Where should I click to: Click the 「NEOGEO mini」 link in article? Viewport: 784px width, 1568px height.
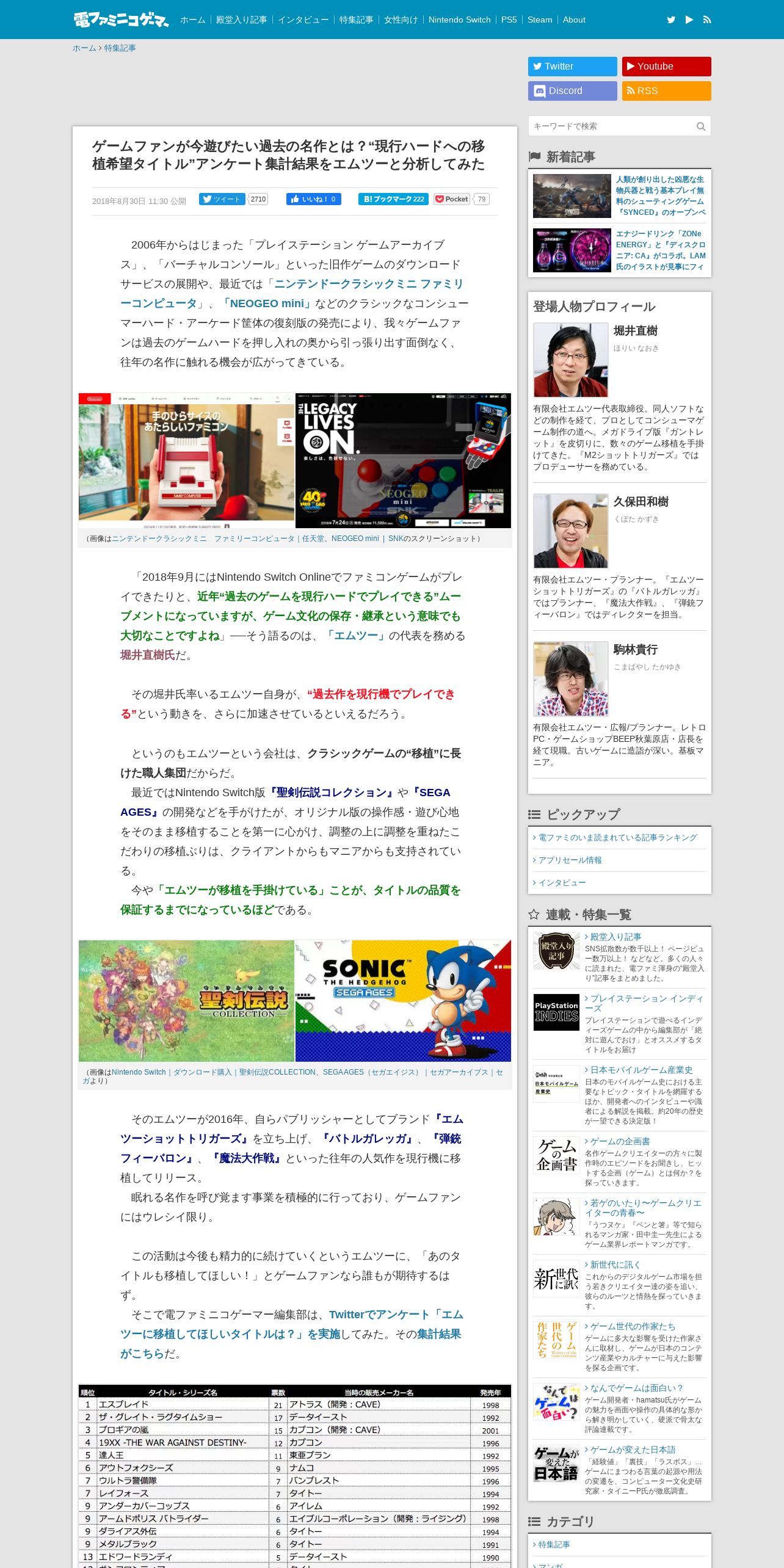coord(267,303)
